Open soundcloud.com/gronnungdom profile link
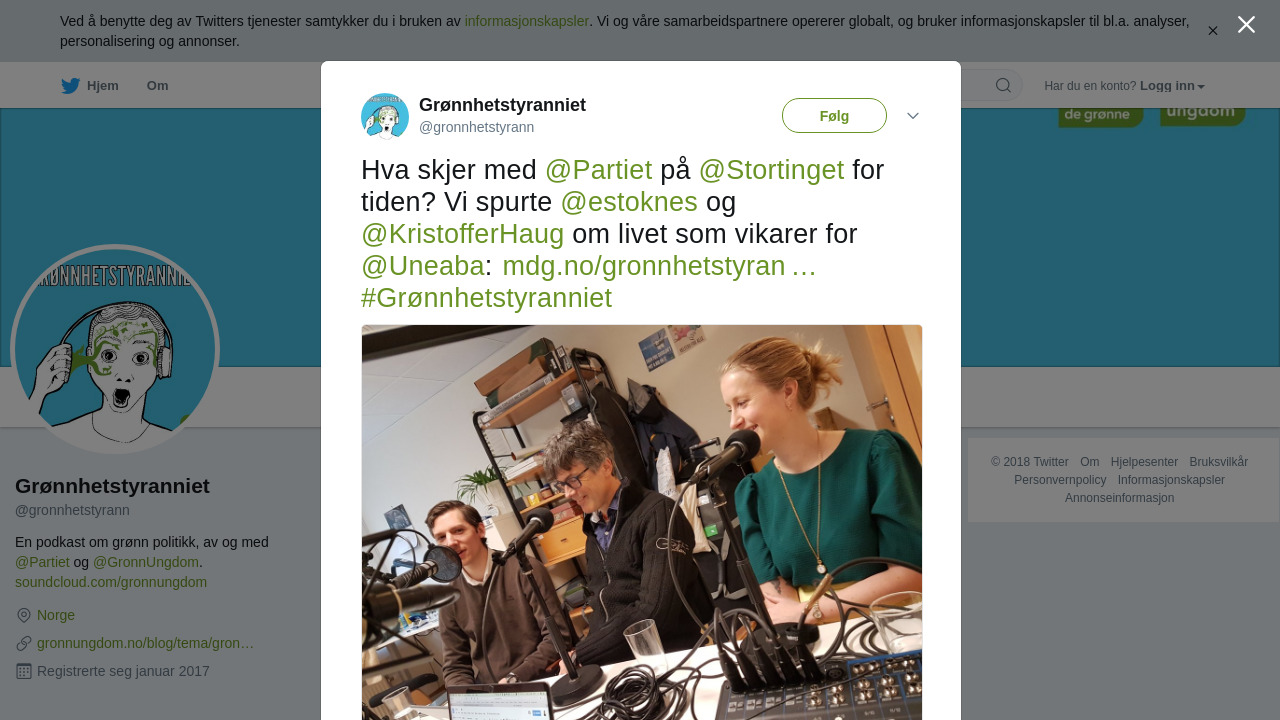 pos(111,582)
